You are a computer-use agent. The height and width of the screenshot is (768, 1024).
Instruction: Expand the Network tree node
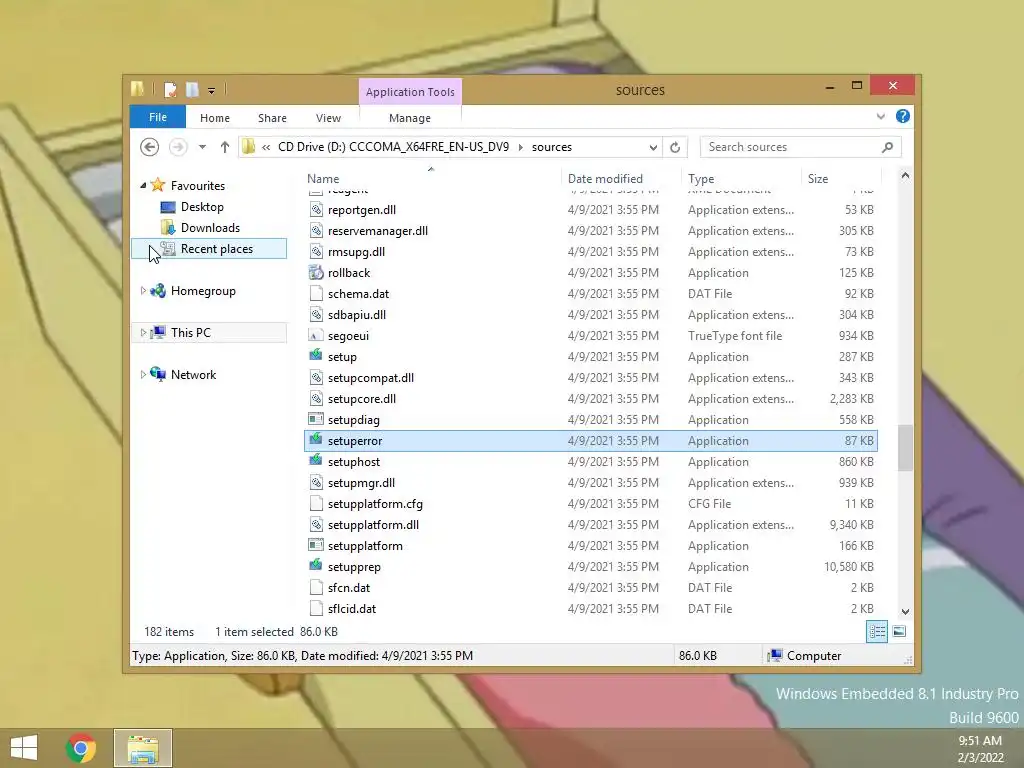coord(143,374)
